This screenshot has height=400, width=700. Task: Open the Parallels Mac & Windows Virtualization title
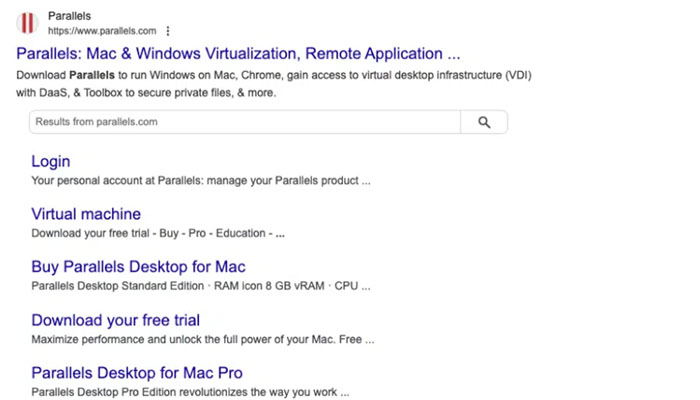[238, 54]
